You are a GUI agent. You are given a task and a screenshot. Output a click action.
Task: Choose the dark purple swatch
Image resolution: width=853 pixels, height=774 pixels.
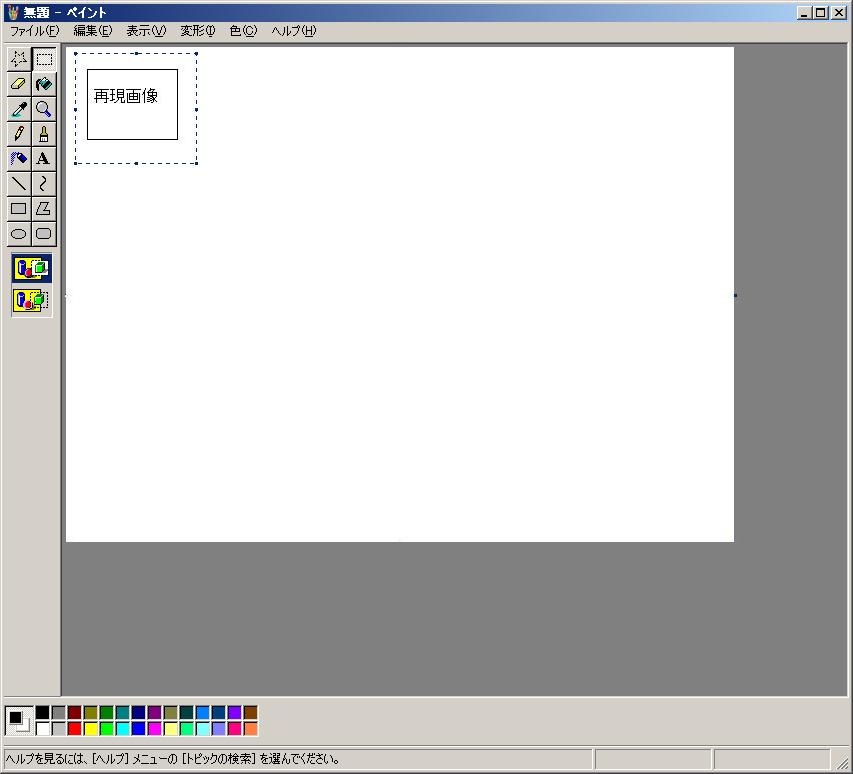pos(154,713)
